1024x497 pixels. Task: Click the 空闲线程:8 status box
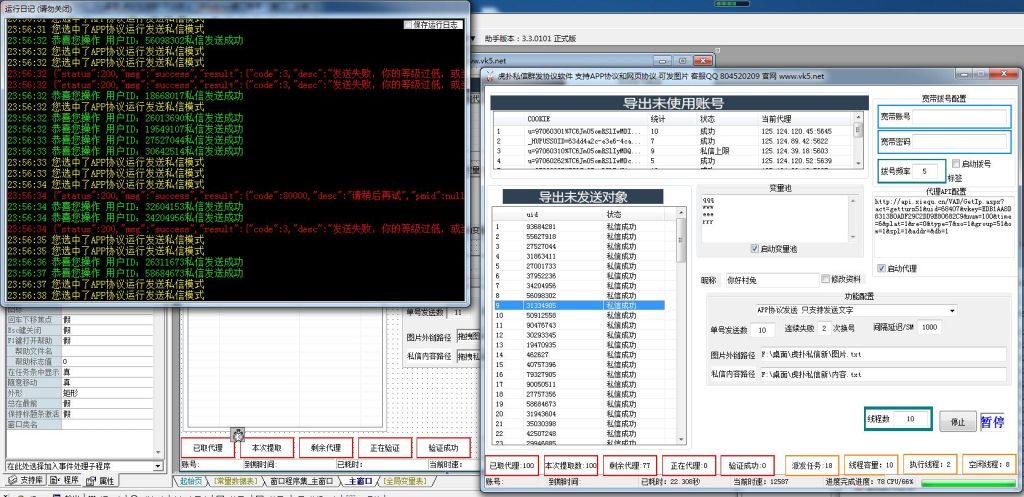[x=990, y=464]
